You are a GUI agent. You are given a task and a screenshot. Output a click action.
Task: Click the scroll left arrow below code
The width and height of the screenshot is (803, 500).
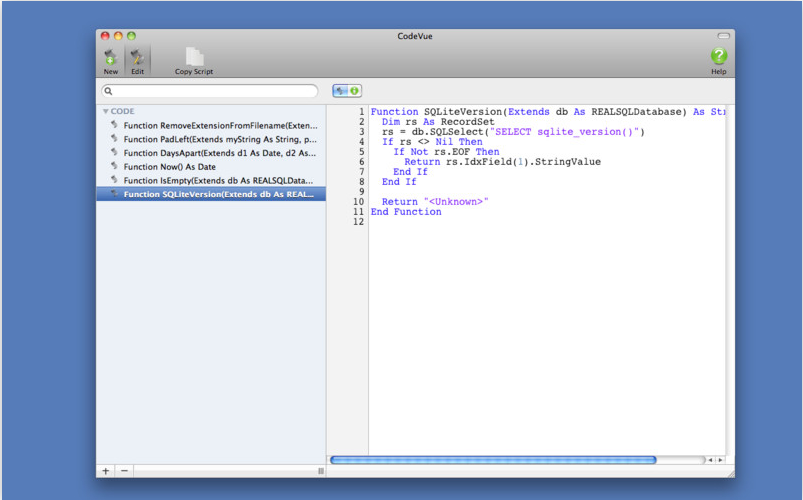(x=710, y=460)
